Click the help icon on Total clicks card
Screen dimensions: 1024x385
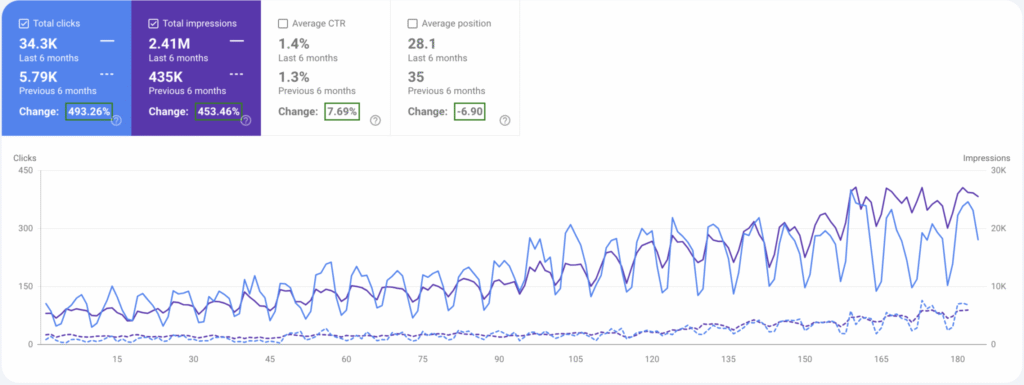pos(116,121)
